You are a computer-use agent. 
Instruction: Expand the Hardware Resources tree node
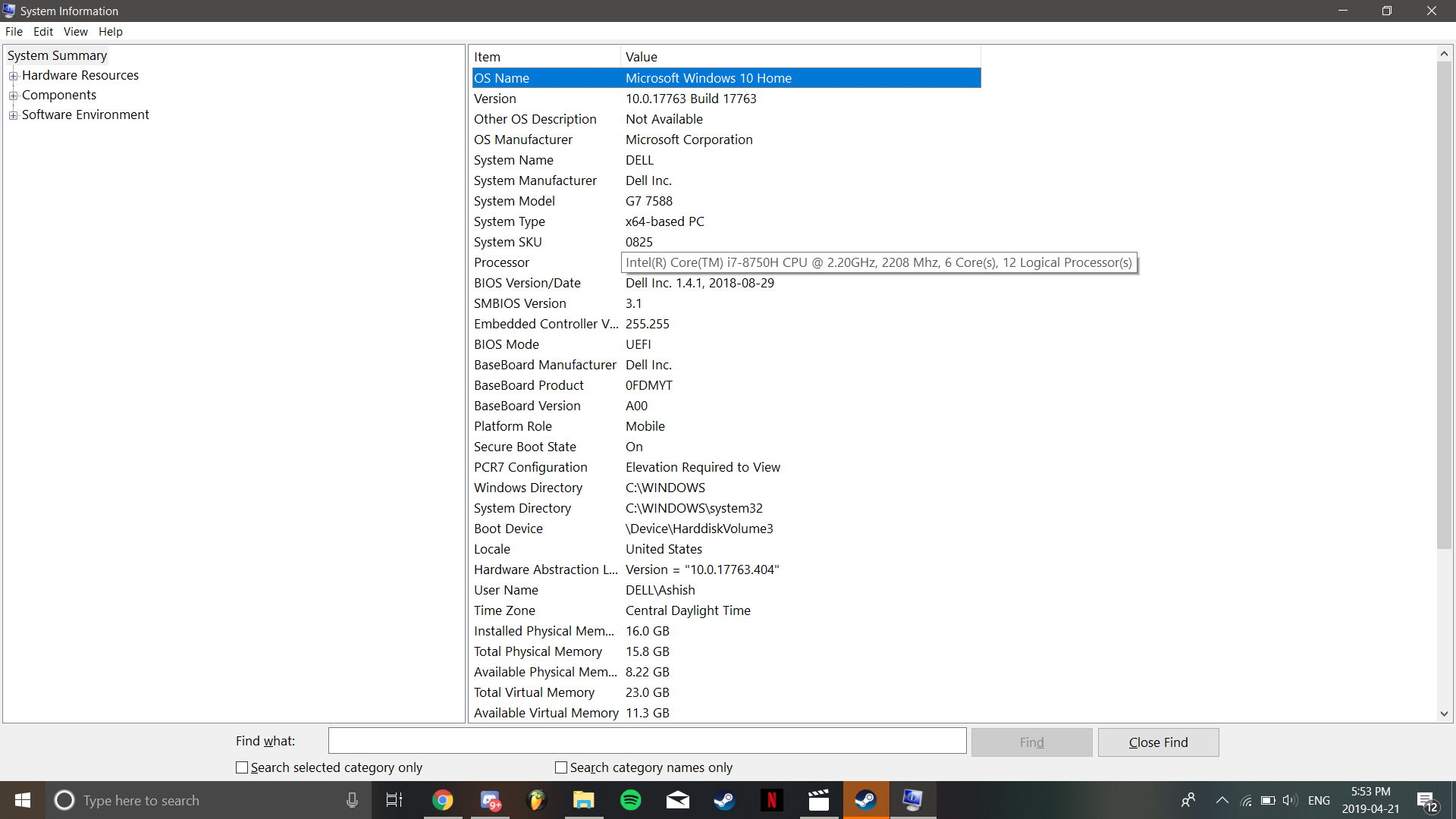click(x=13, y=76)
